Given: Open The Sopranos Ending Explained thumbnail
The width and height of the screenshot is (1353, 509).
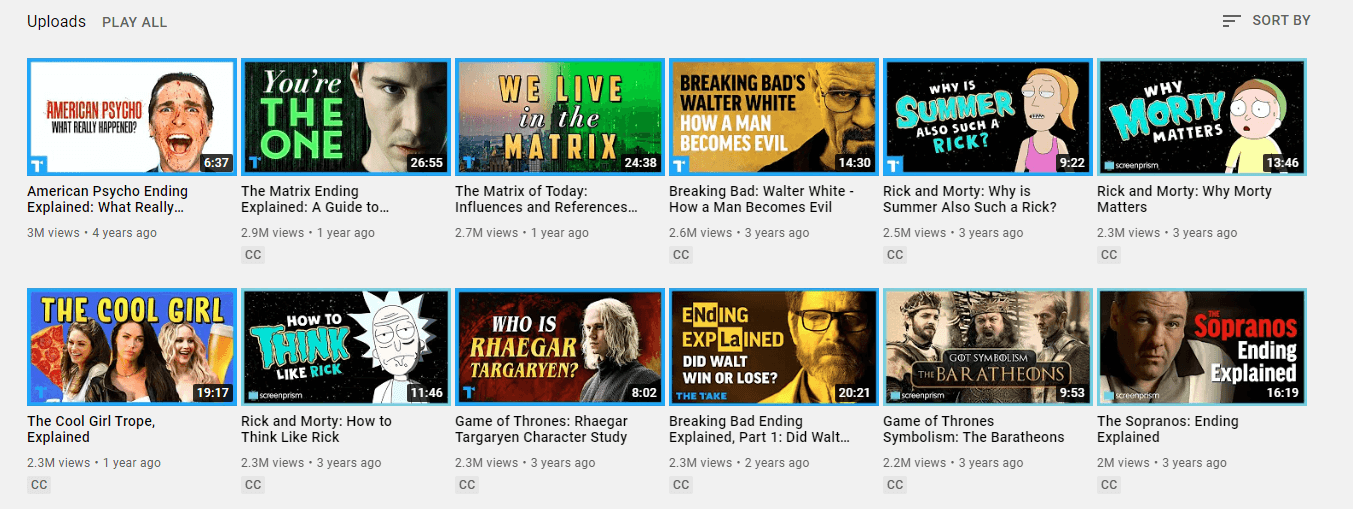Looking at the screenshot, I should [x=1202, y=347].
